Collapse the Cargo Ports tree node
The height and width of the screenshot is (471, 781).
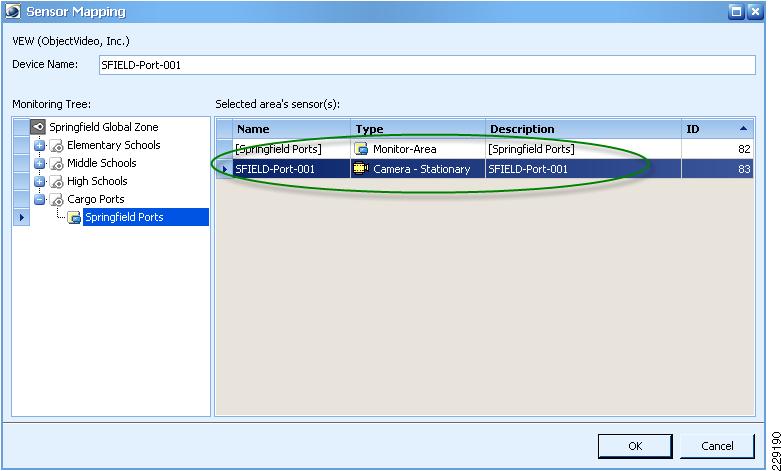point(40,200)
